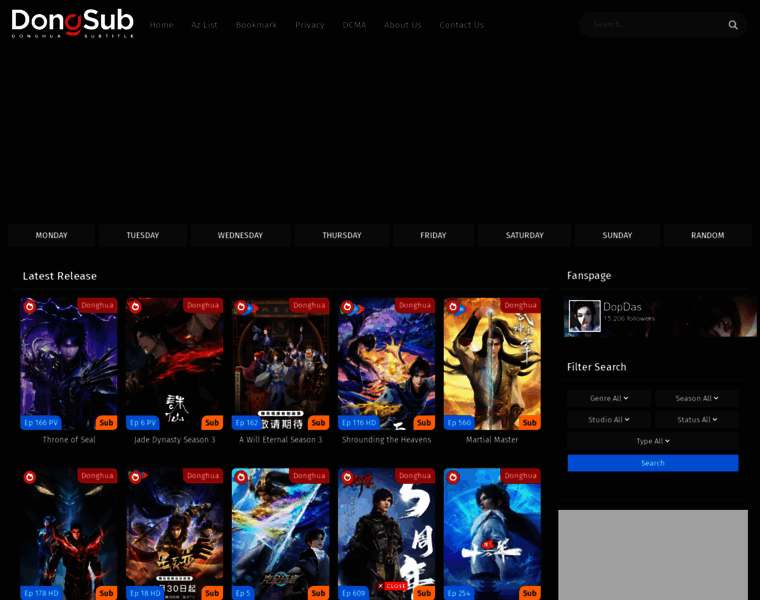Select the SUNDAY schedule tab
Viewport: 760px width, 600px height.
tap(617, 236)
